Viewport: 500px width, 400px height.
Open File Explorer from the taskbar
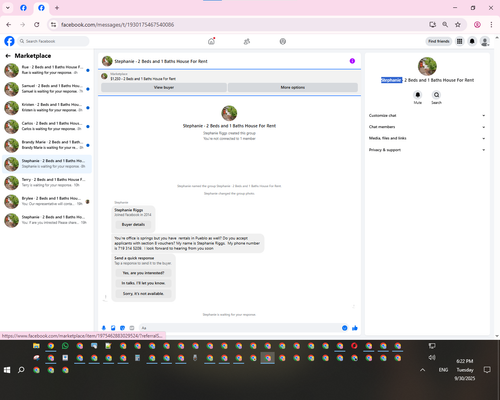(x=36, y=346)
